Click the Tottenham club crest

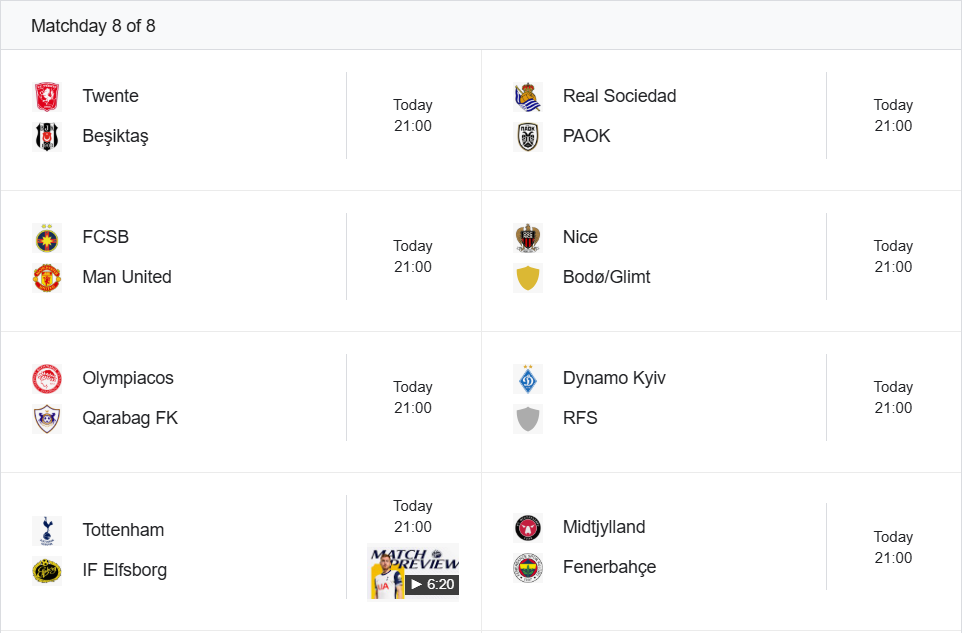point(47,531)
